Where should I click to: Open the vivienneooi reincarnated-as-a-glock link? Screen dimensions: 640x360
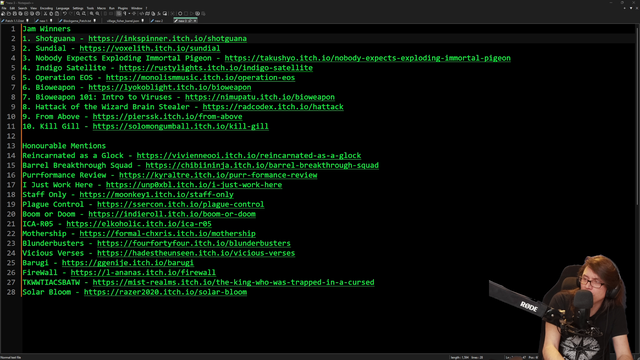[x=249, y=156]
